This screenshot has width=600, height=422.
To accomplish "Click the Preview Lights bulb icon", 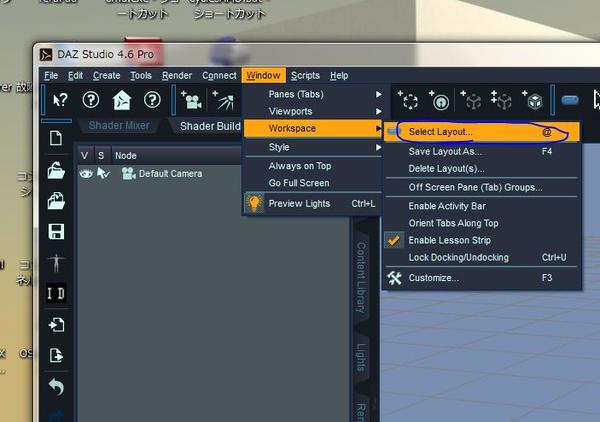I will pyautogui.click(x=254, y=203).
